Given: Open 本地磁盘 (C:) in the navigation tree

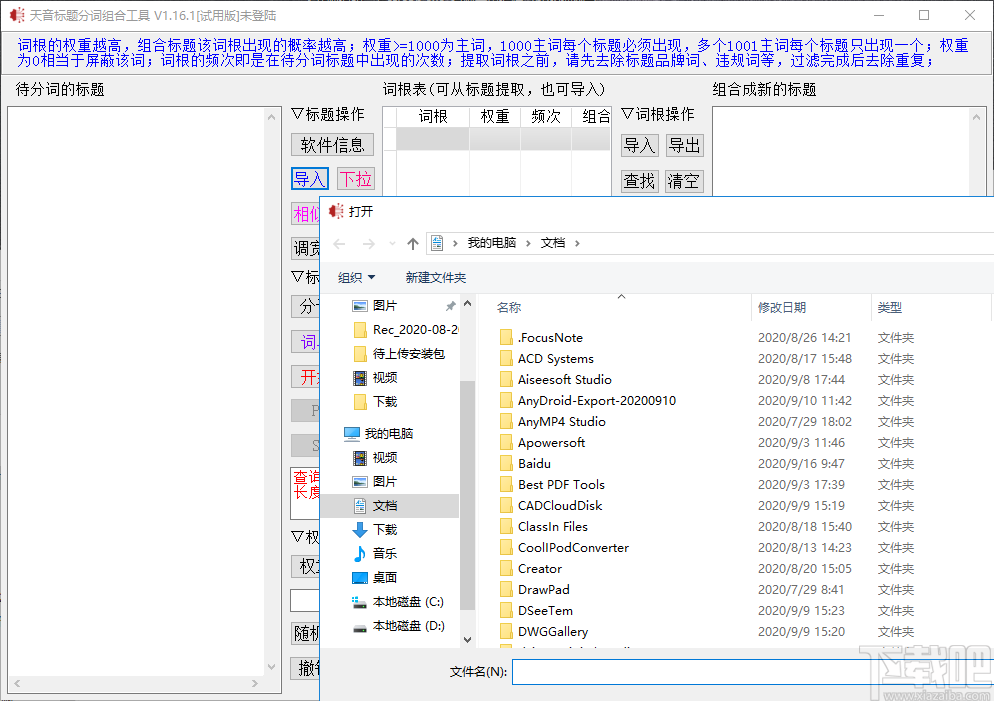Looking at the screenshot, I should tap(399, 601).
